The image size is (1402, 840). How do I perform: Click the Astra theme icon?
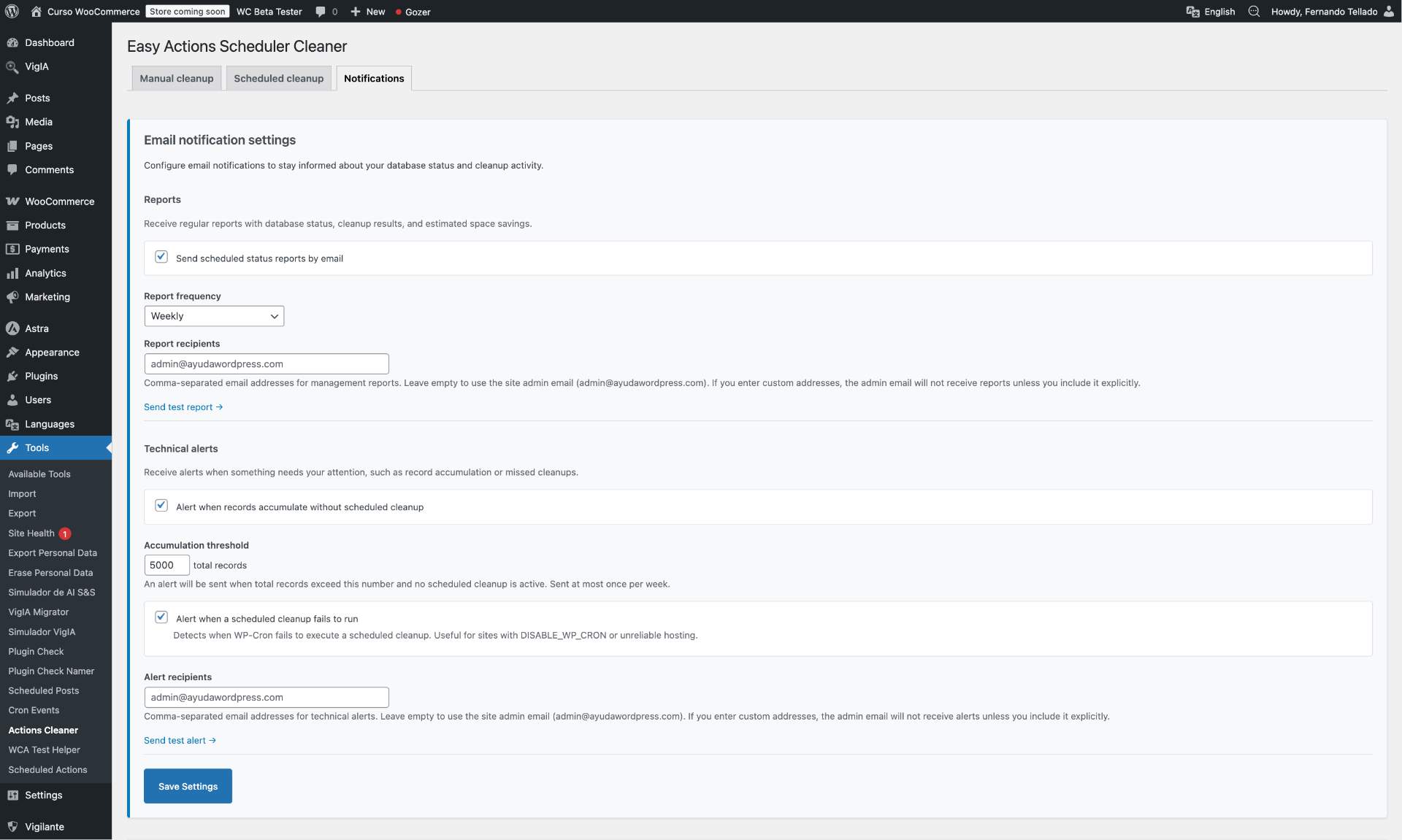(x=12, y=328)
